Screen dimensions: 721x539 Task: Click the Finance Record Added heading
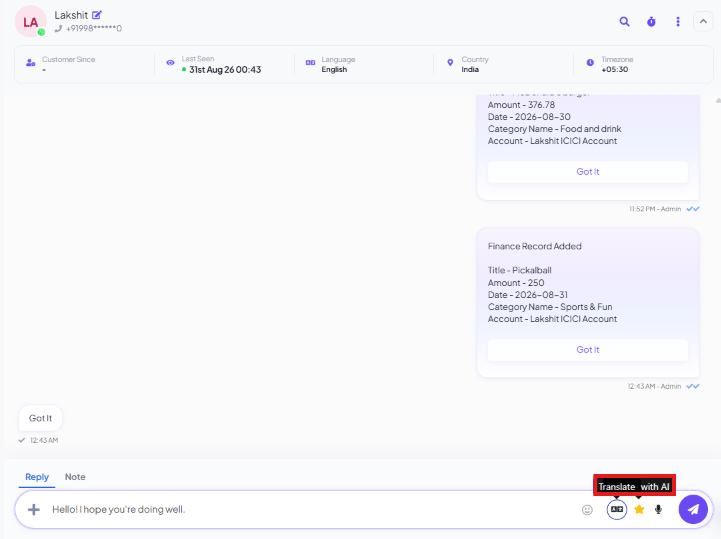[534, 247]
